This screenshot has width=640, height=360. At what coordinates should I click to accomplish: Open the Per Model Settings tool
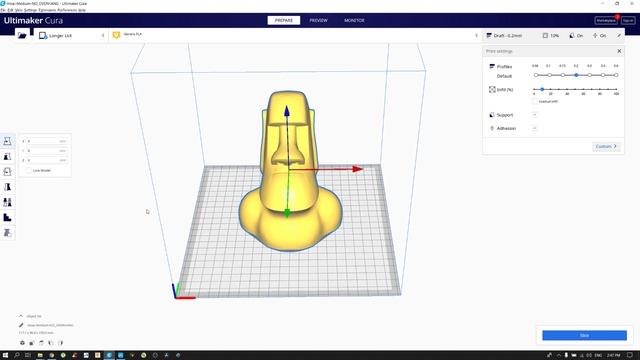point(7,202)
